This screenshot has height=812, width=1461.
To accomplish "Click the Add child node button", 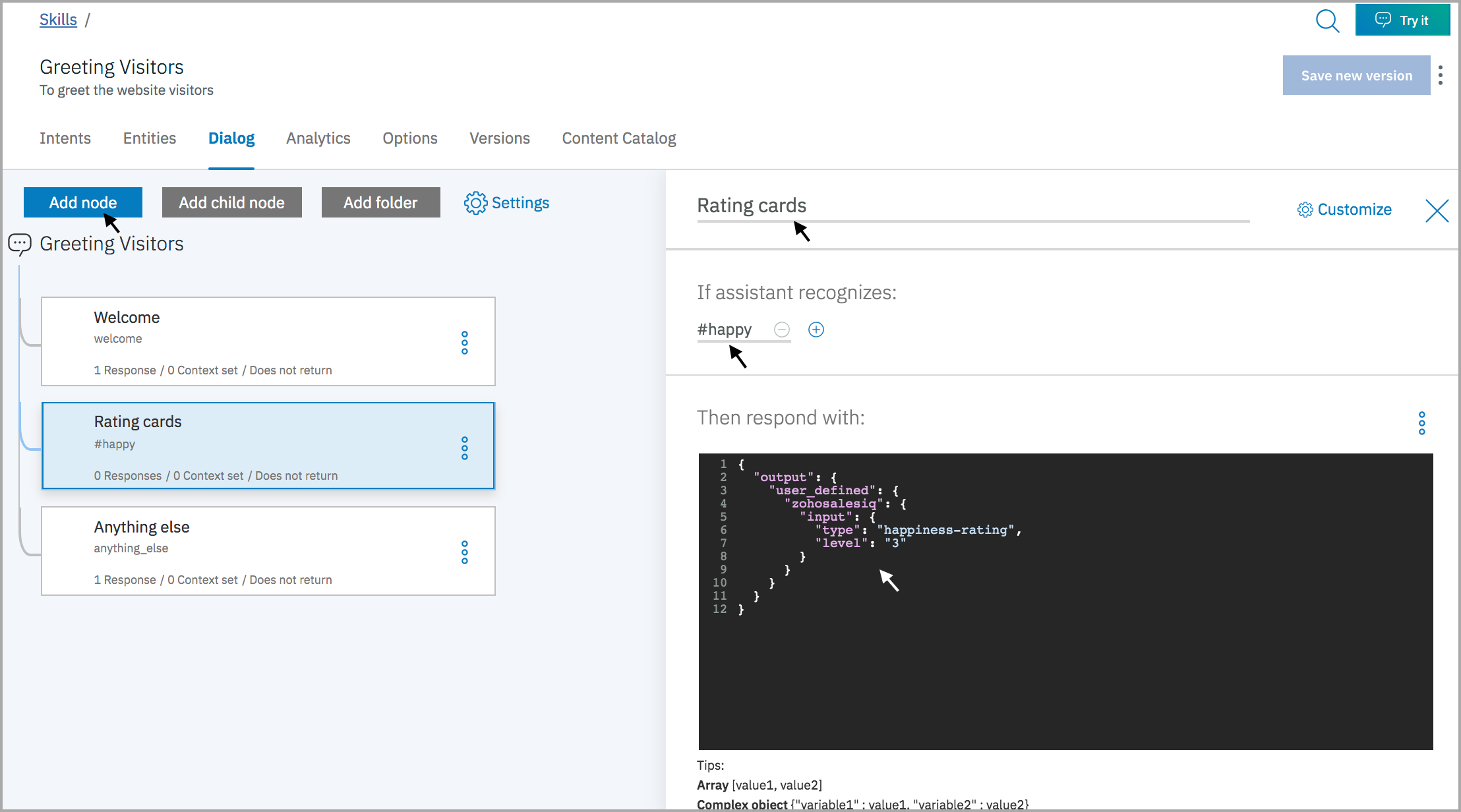I will click(231, 202).
